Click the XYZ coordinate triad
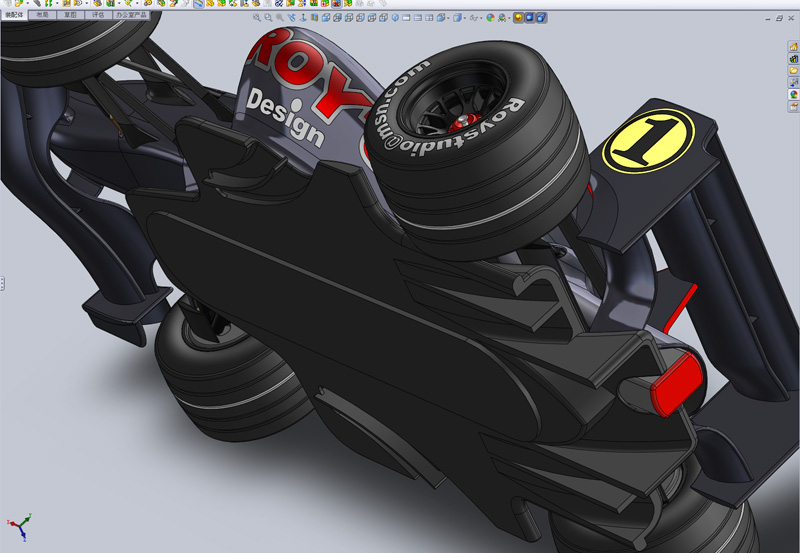 coord(20,526)
